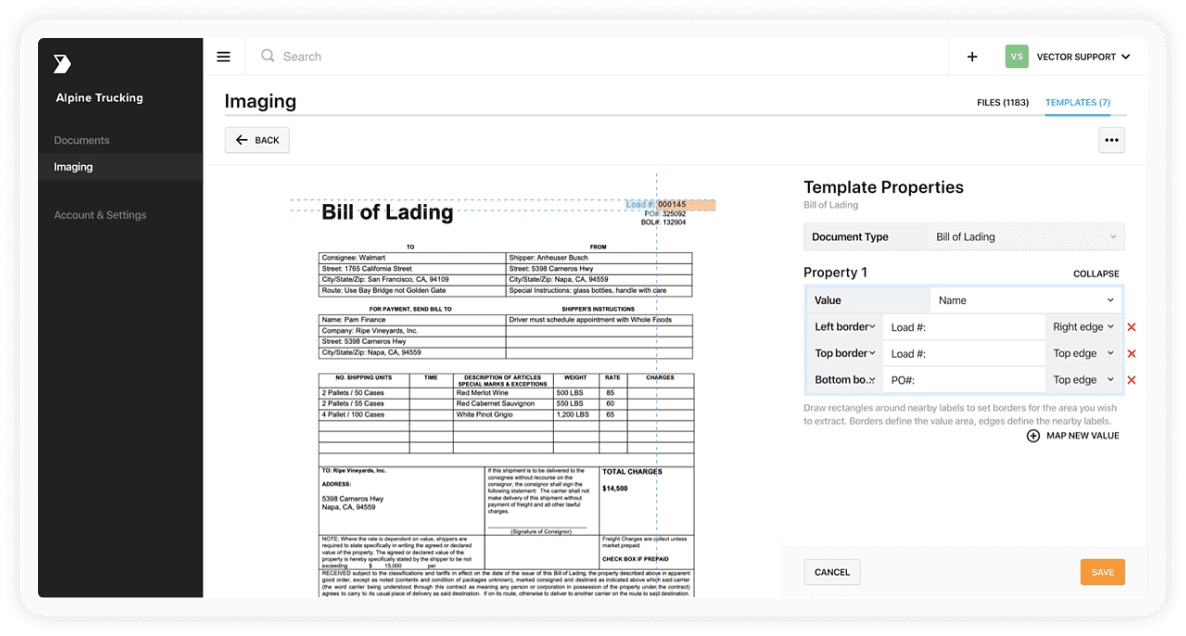Viewport: 1186px width, 636px height.
Task: Click Map New Value link
Action: [1082, 436]
